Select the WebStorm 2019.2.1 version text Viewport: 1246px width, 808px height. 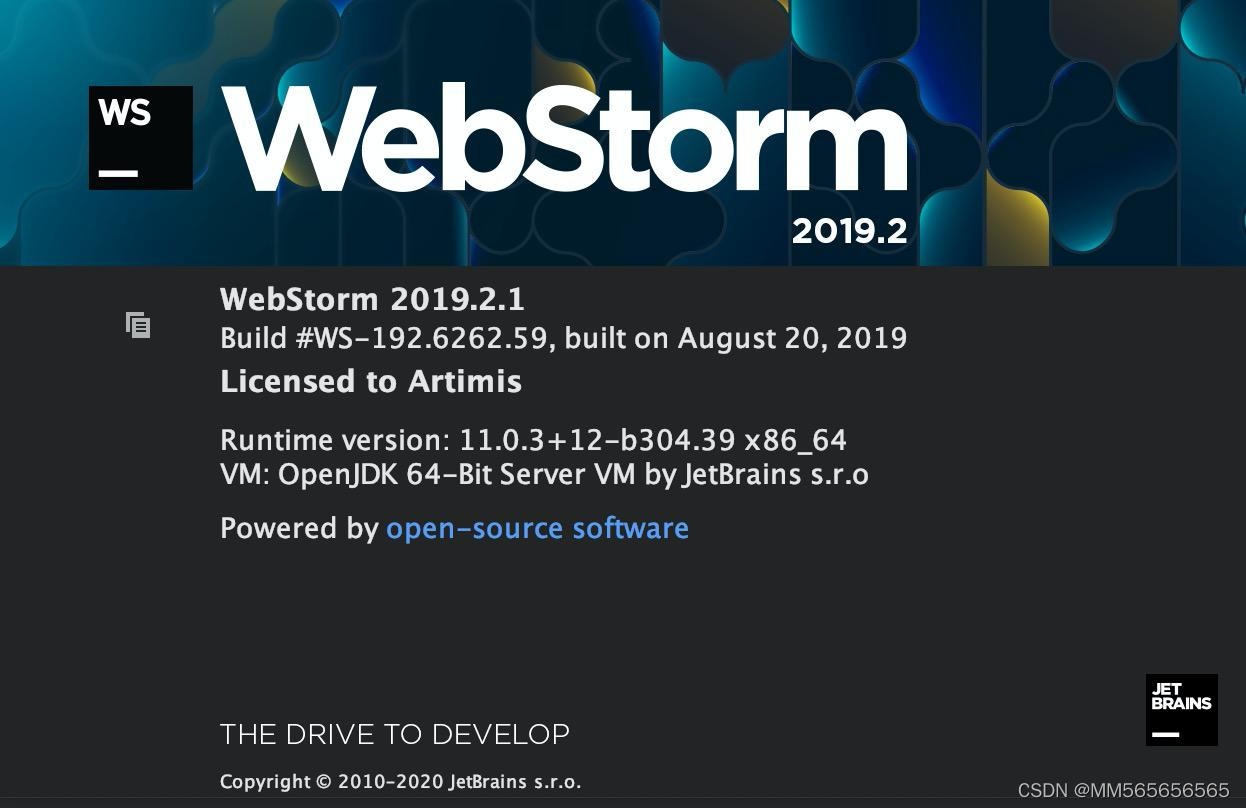click(372, 299)
